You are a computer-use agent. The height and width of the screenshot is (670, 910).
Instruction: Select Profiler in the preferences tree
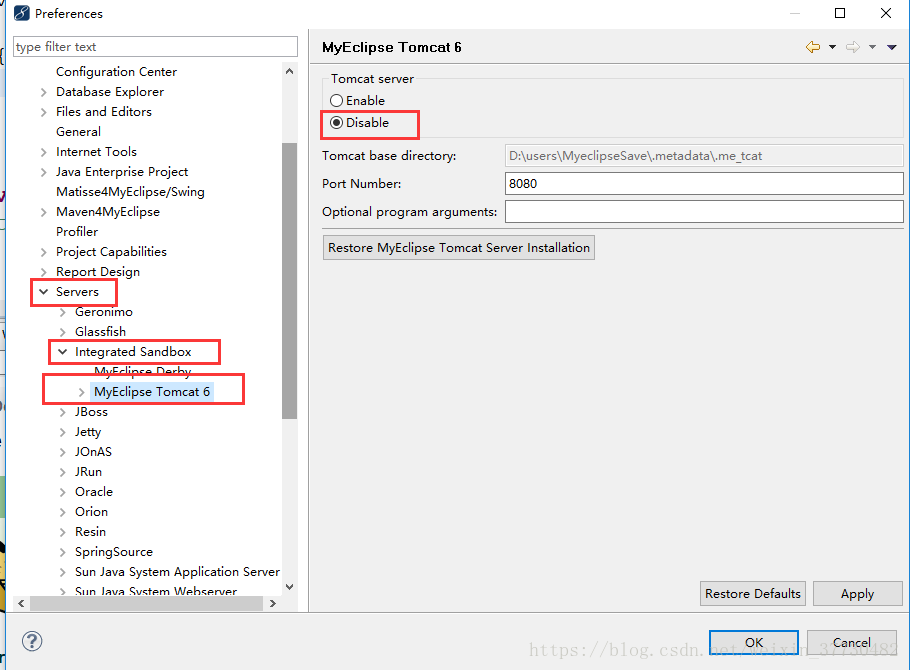(x=77, y=232)
